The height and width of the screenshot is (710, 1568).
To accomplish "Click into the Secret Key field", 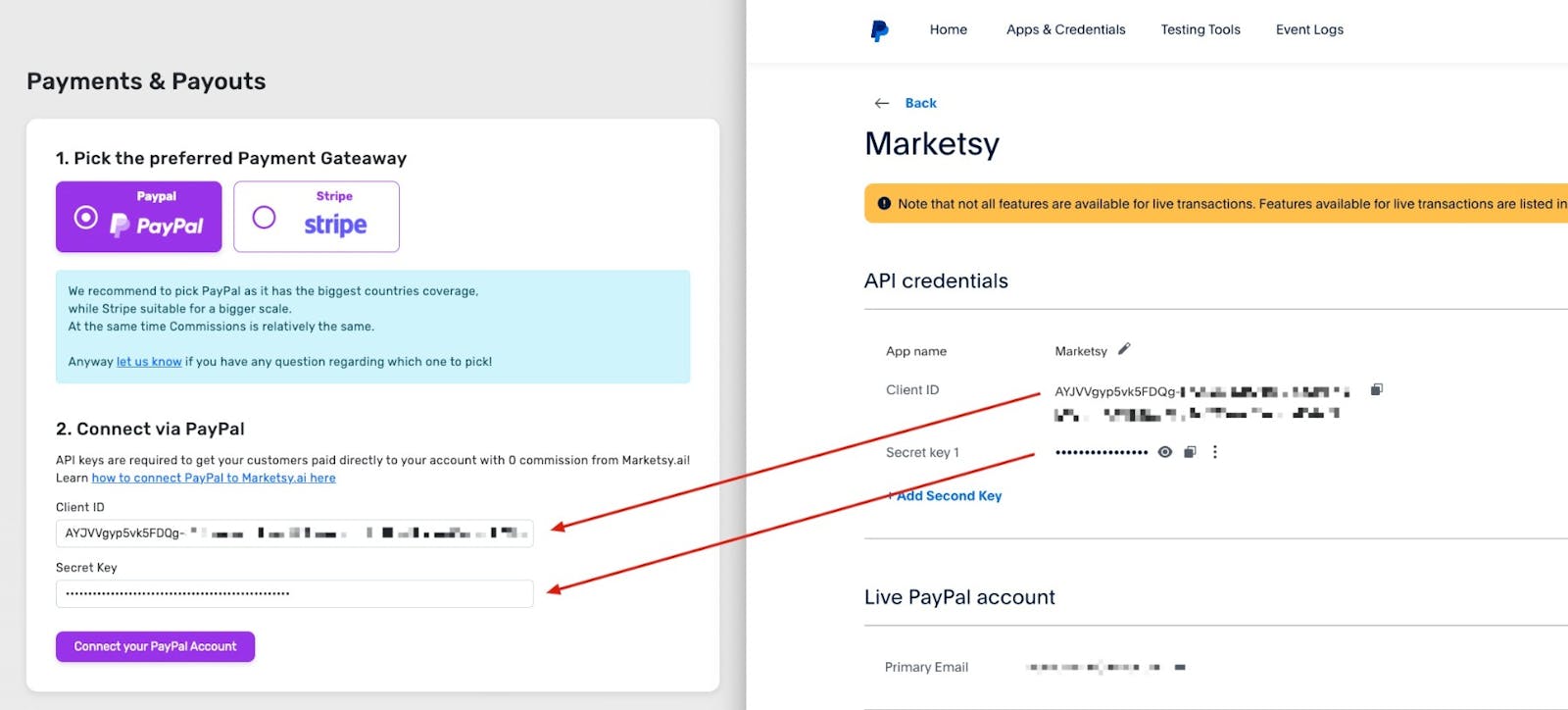I will 294,593.
